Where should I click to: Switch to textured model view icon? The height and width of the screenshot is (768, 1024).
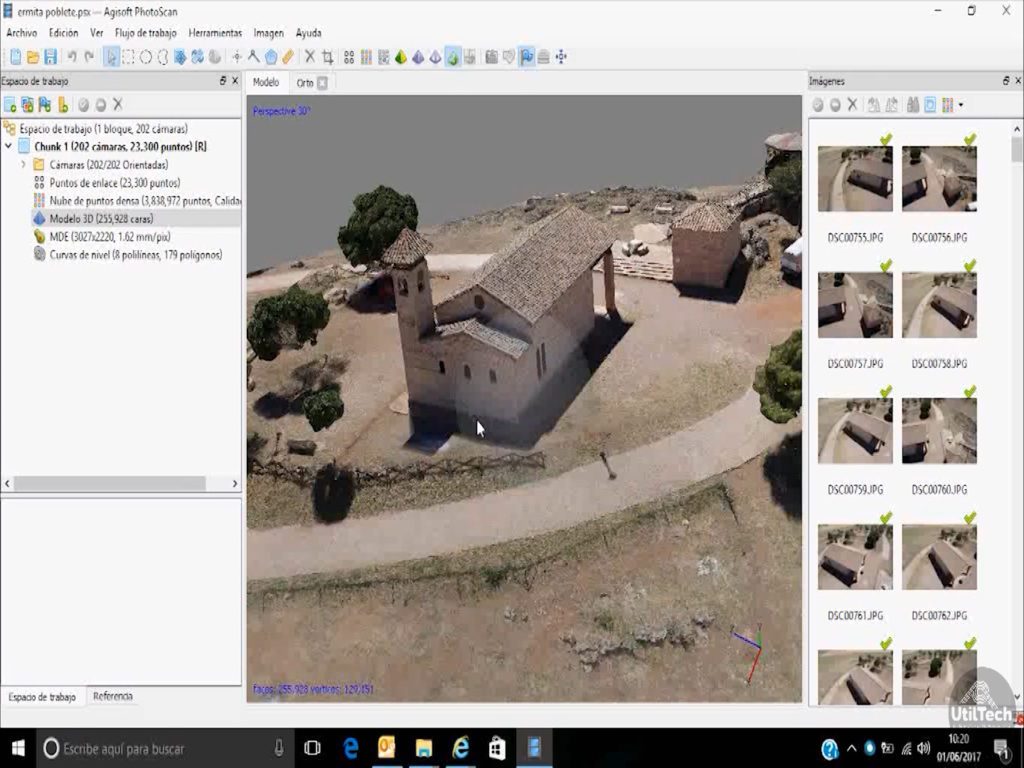click(x=453, y=57)
